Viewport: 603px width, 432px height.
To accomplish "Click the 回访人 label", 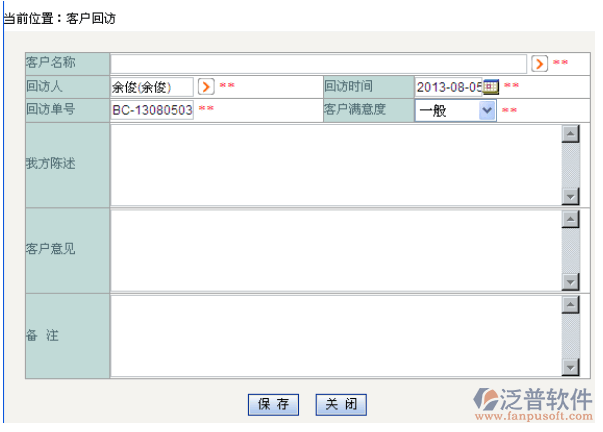I will pyautogui.click(x=45, y=86).
